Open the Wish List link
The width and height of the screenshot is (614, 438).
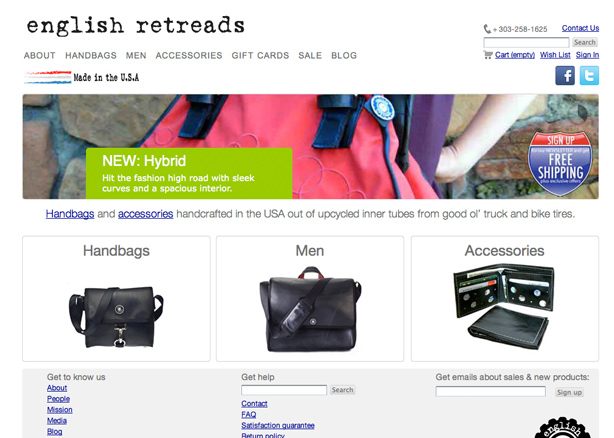pyautogui.click(x=555, y=55)
